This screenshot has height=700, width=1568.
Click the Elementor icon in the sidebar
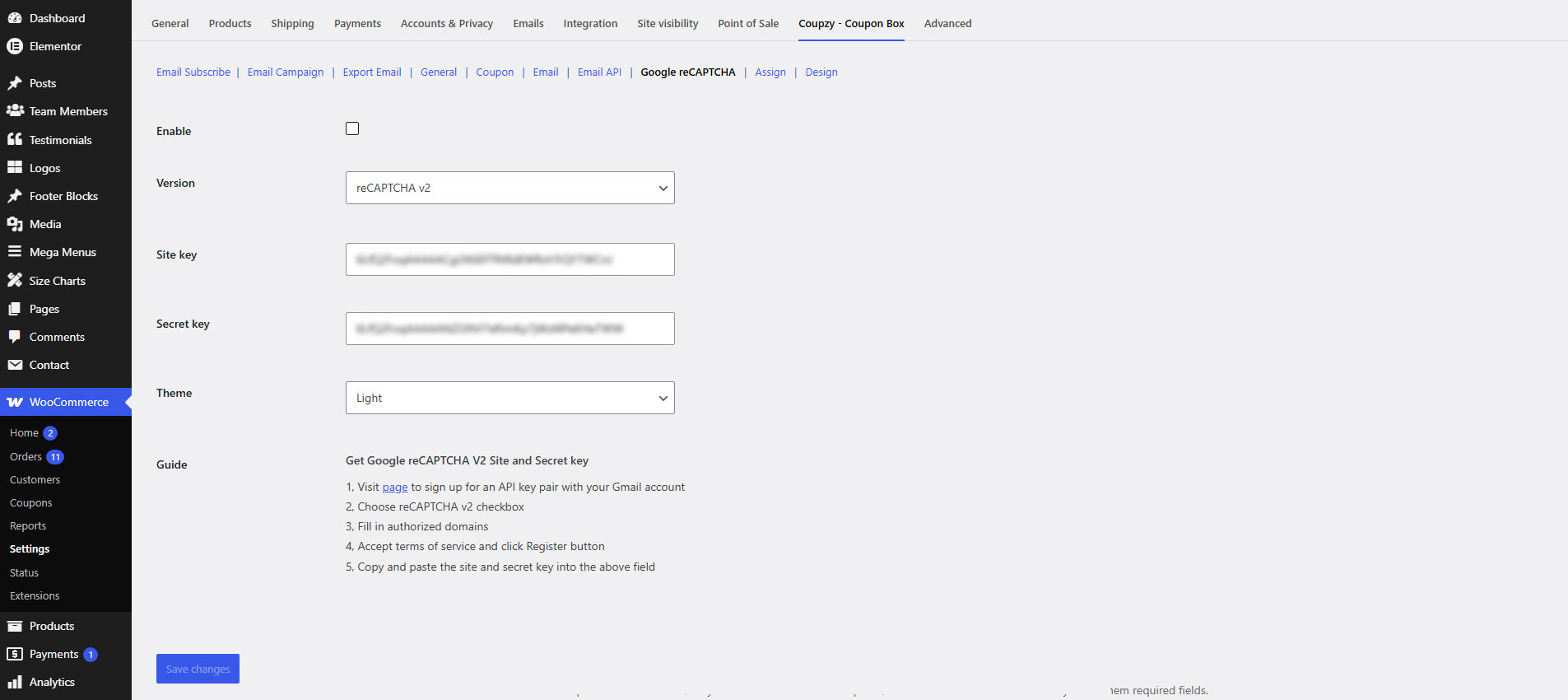point(15,46)
